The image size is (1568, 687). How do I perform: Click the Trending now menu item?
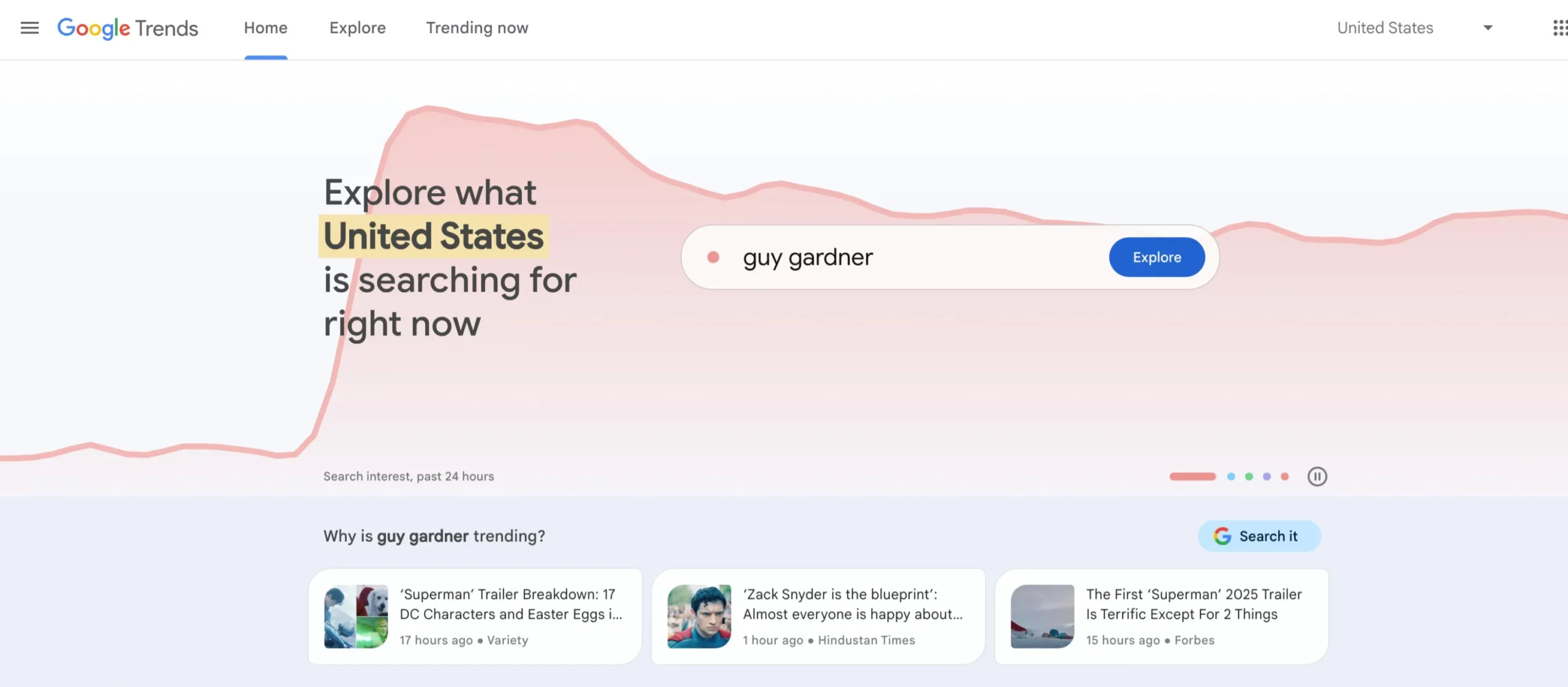[477, 28]
